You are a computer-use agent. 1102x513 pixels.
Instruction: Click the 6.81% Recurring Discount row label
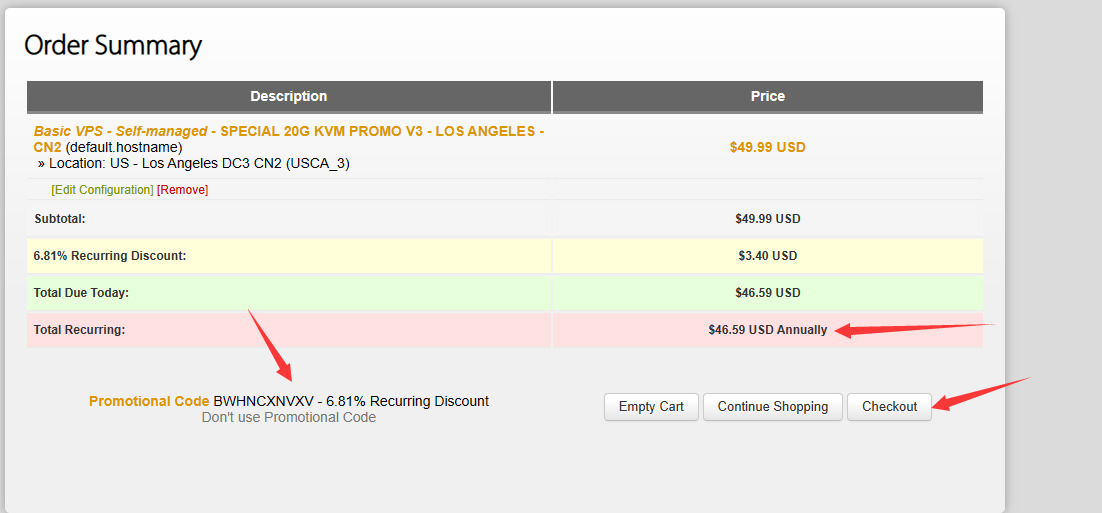[110, 256]
